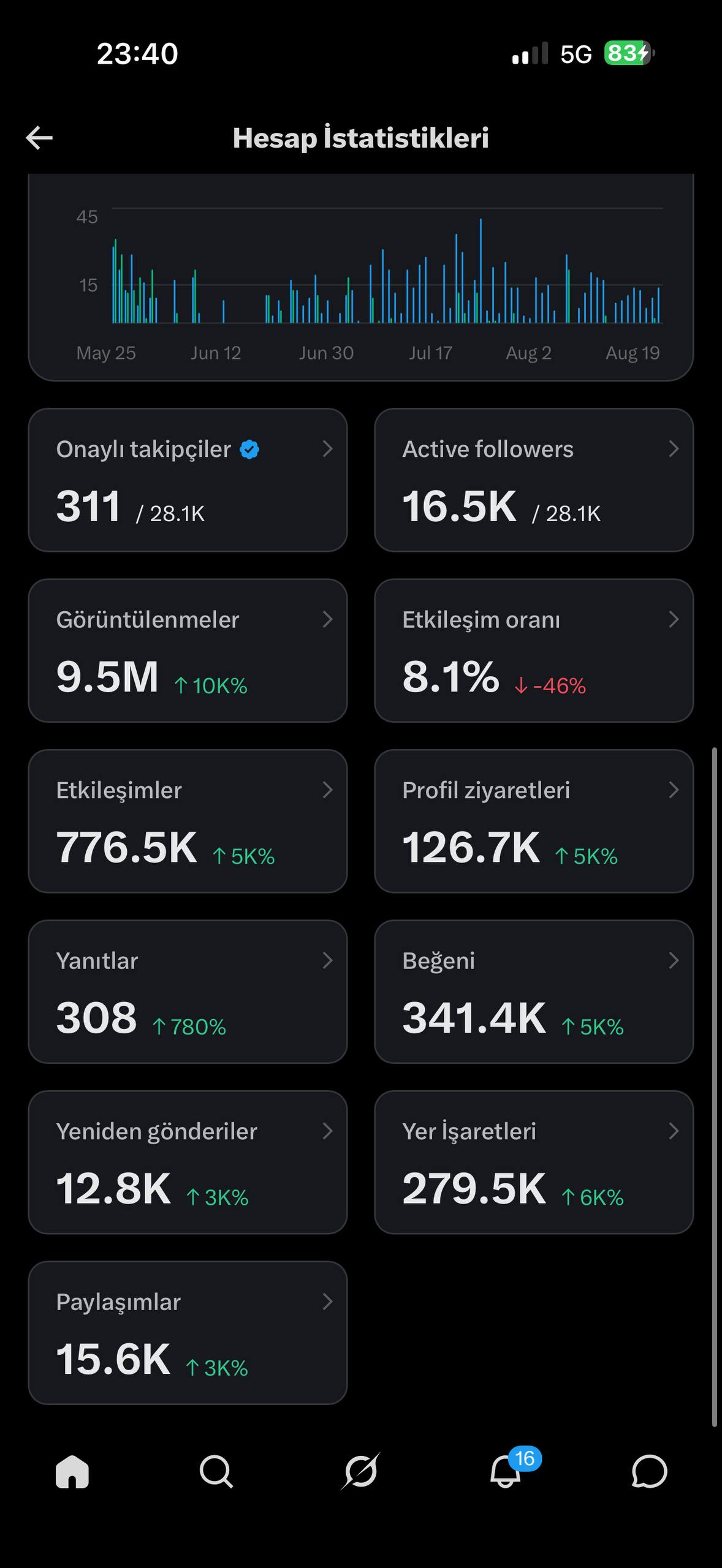
Task: Open the Profil ziyaretleri 126.7K card
Action: click(x=534, y=821)
